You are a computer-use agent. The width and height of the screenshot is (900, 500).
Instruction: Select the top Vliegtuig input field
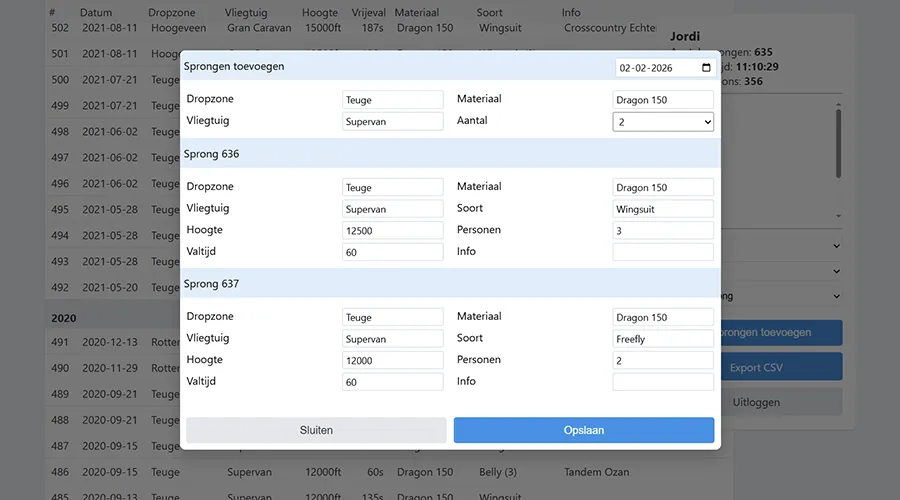coord(392,121)
